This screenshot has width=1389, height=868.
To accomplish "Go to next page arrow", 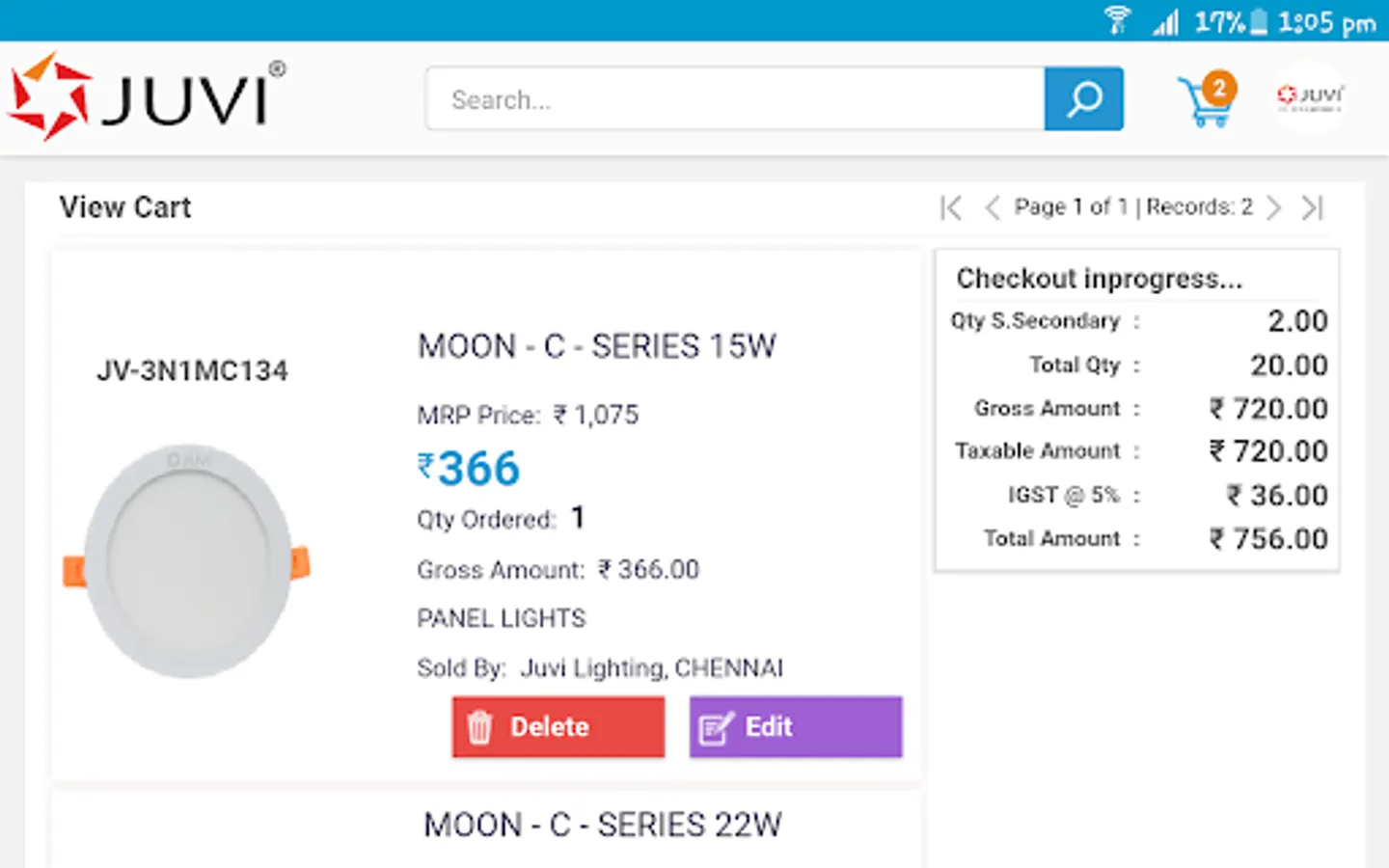I will pos(1274,207).
